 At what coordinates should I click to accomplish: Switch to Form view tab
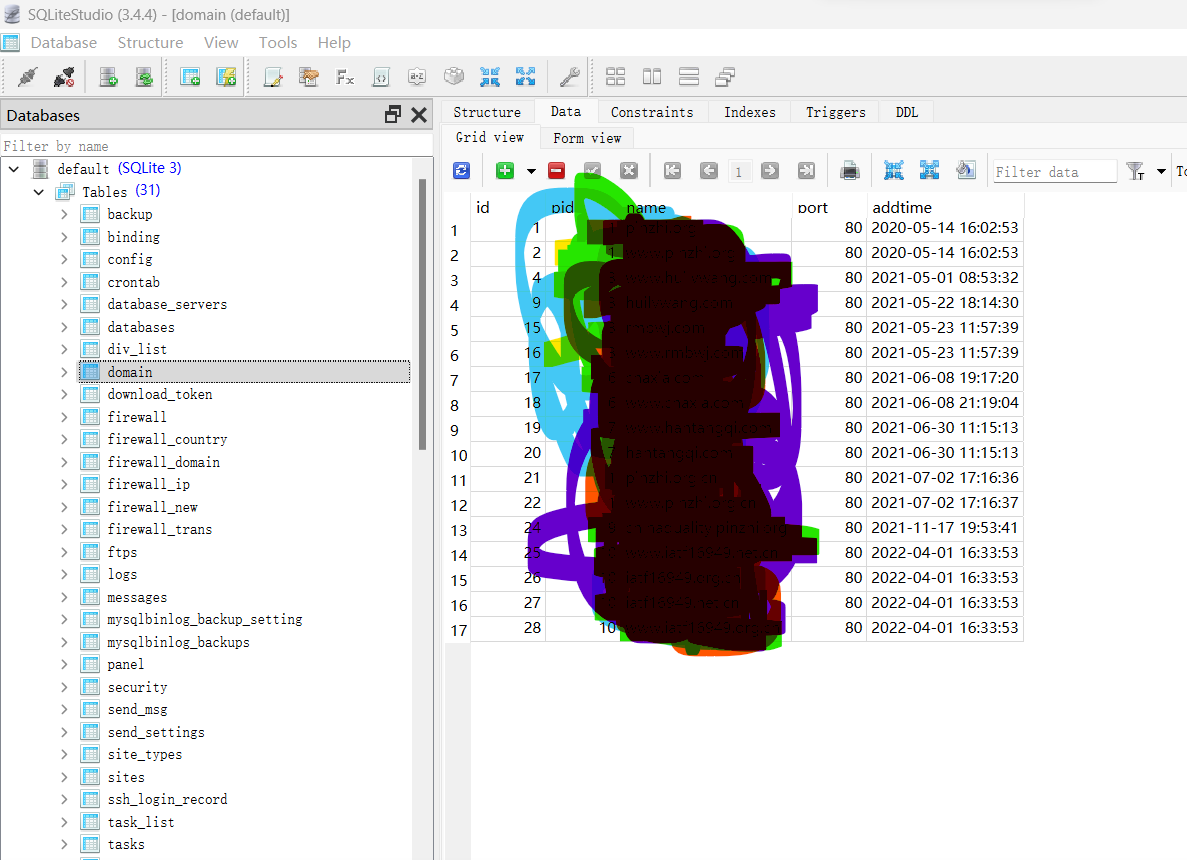click(587, 138)
